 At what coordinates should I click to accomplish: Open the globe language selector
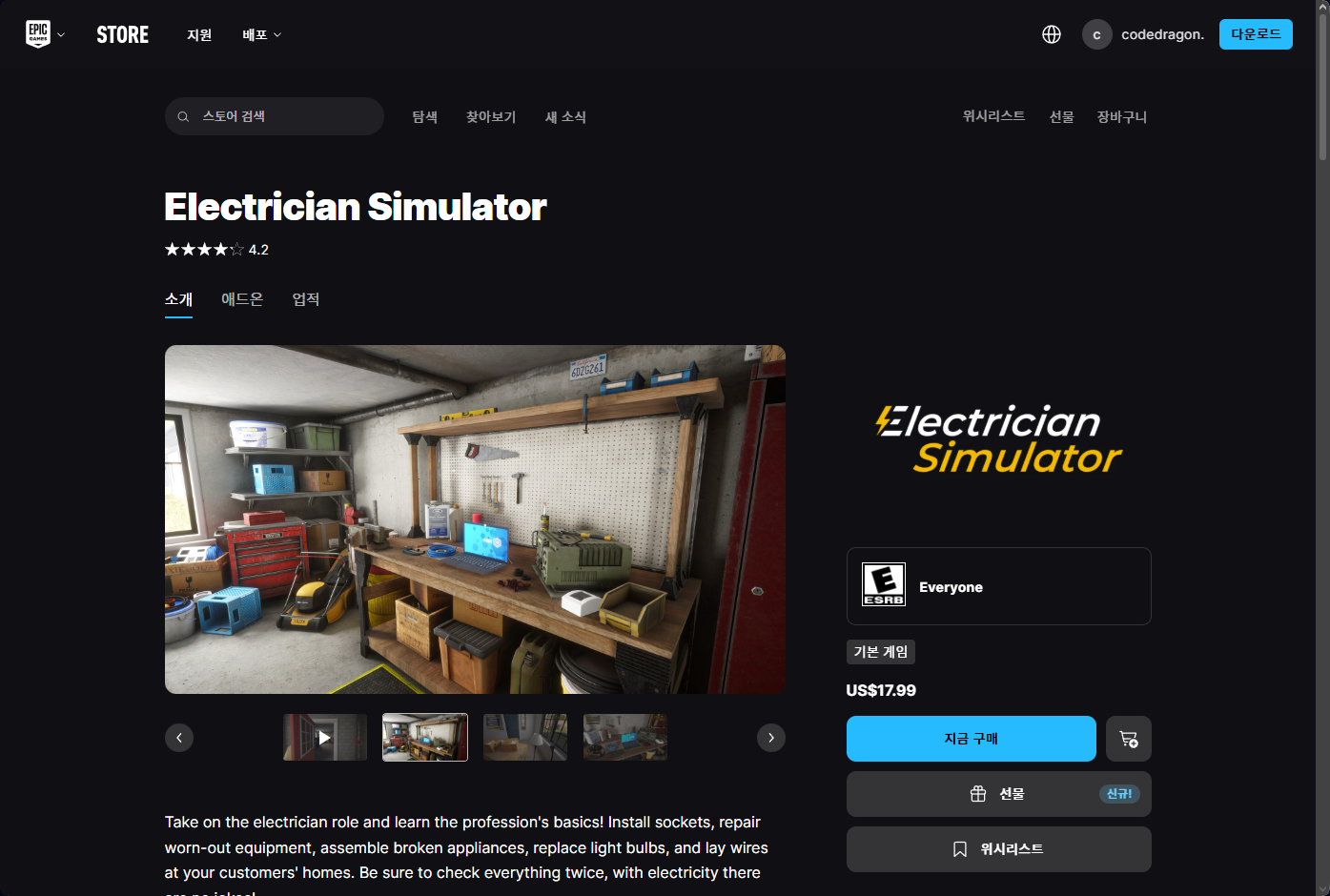coord(1052,34)
